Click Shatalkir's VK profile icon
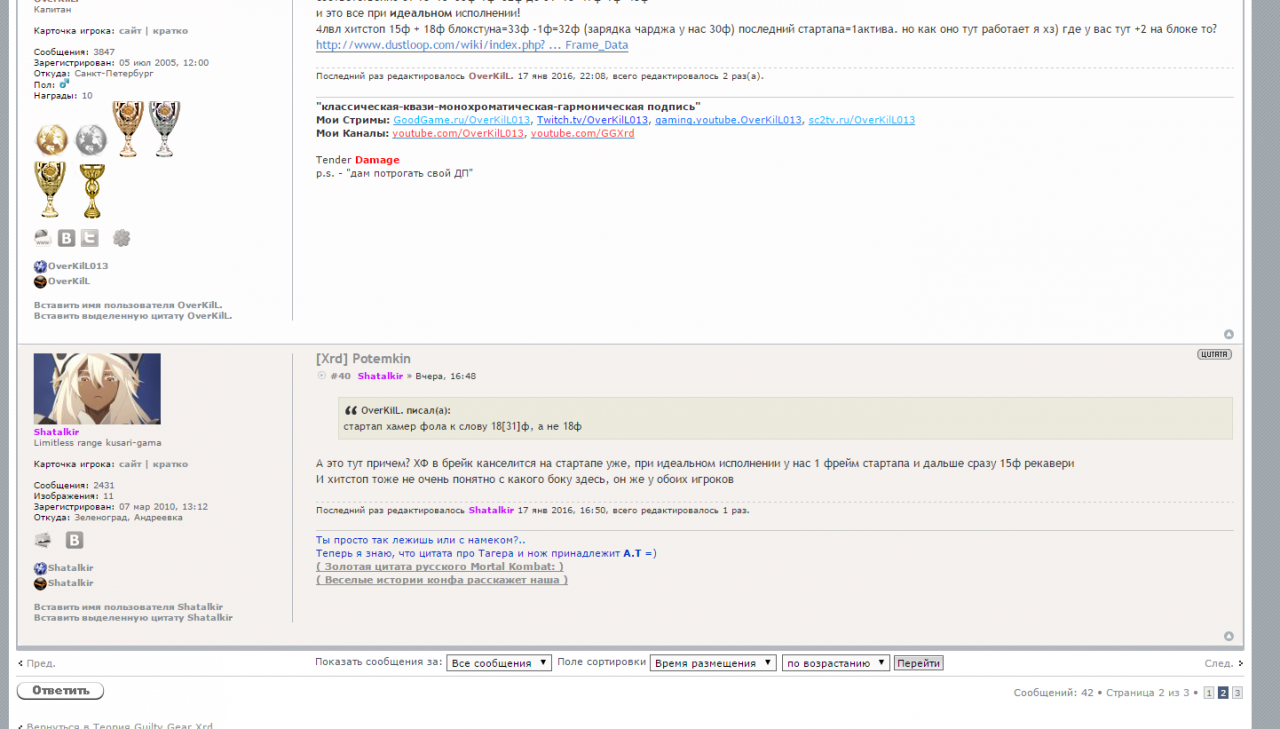Screen dimensions: 1280x729 74,540
